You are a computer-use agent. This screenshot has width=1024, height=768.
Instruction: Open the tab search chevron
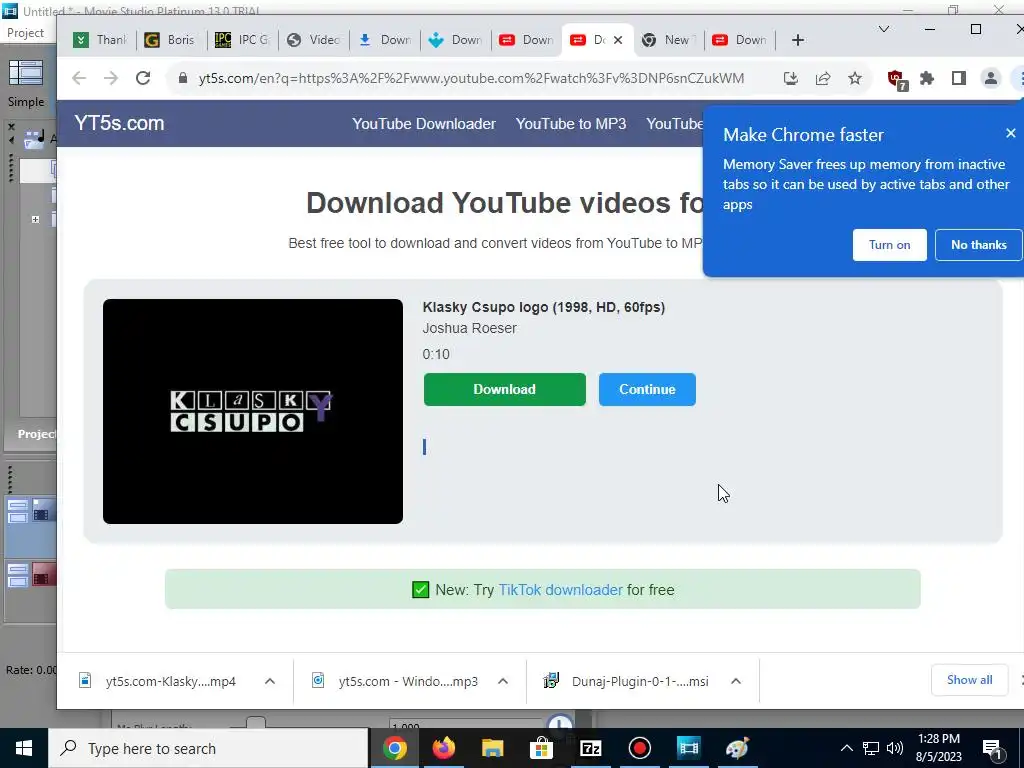(884, 29)
